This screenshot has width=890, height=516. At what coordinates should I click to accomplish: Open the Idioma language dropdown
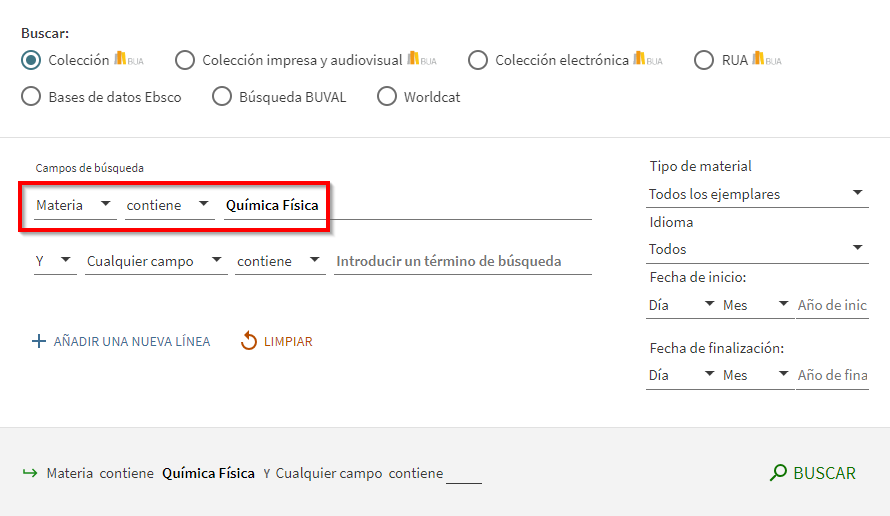click(758, 249)
